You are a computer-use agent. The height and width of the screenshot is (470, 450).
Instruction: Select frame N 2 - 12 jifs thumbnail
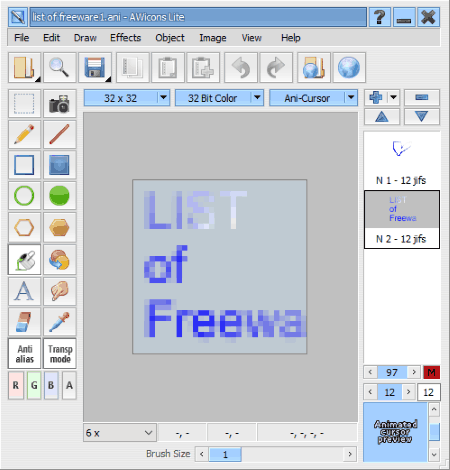pyautogui.click(x=402, y=220)
